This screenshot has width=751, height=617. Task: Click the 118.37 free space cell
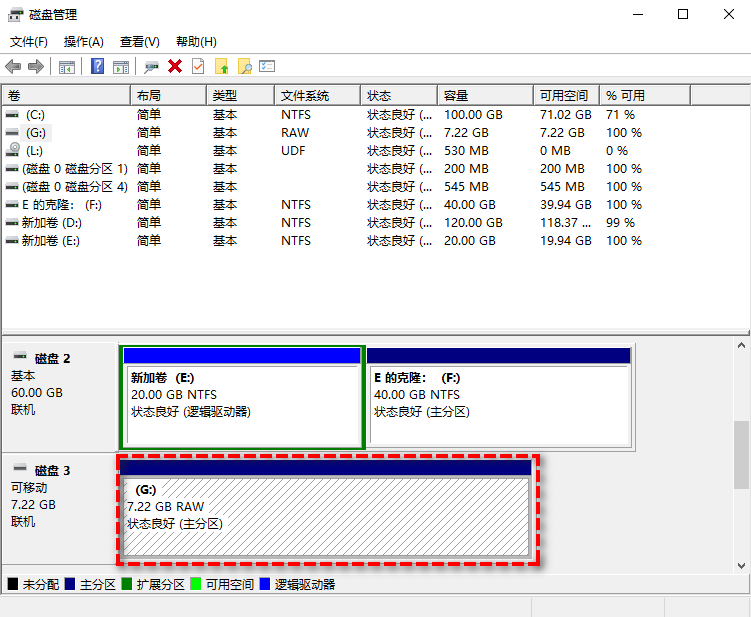tap(566, 223)
